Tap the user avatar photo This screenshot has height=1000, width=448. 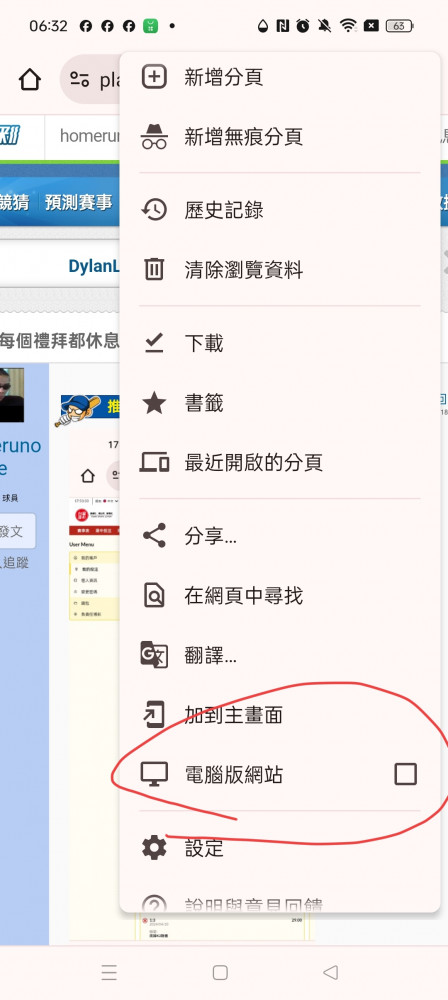(x=11, y=395)
